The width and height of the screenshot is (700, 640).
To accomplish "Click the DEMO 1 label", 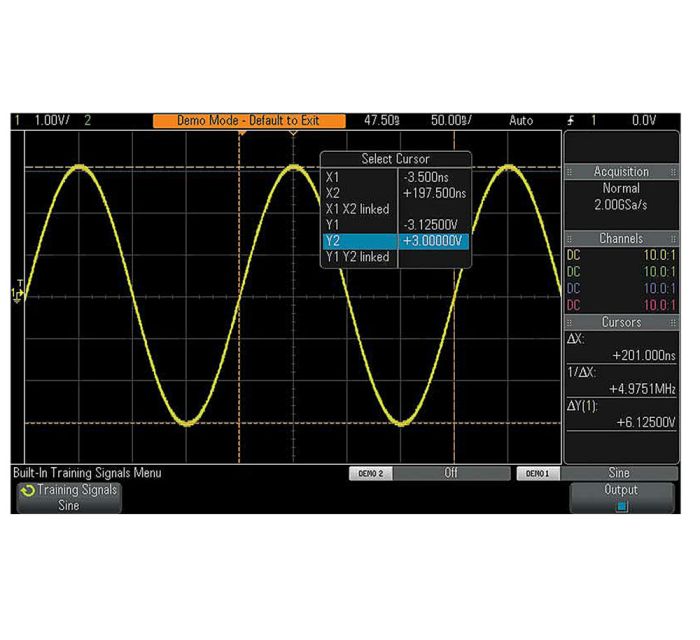I will click(x=538, y=474).
